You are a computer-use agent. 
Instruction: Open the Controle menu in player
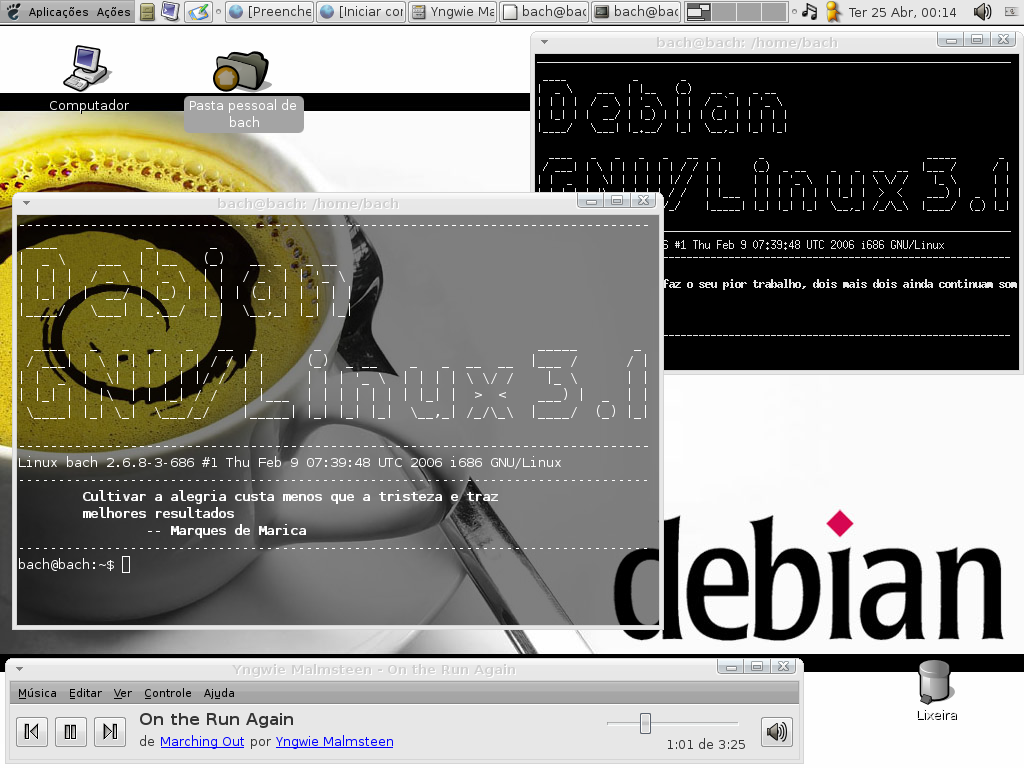pos(168,693)
